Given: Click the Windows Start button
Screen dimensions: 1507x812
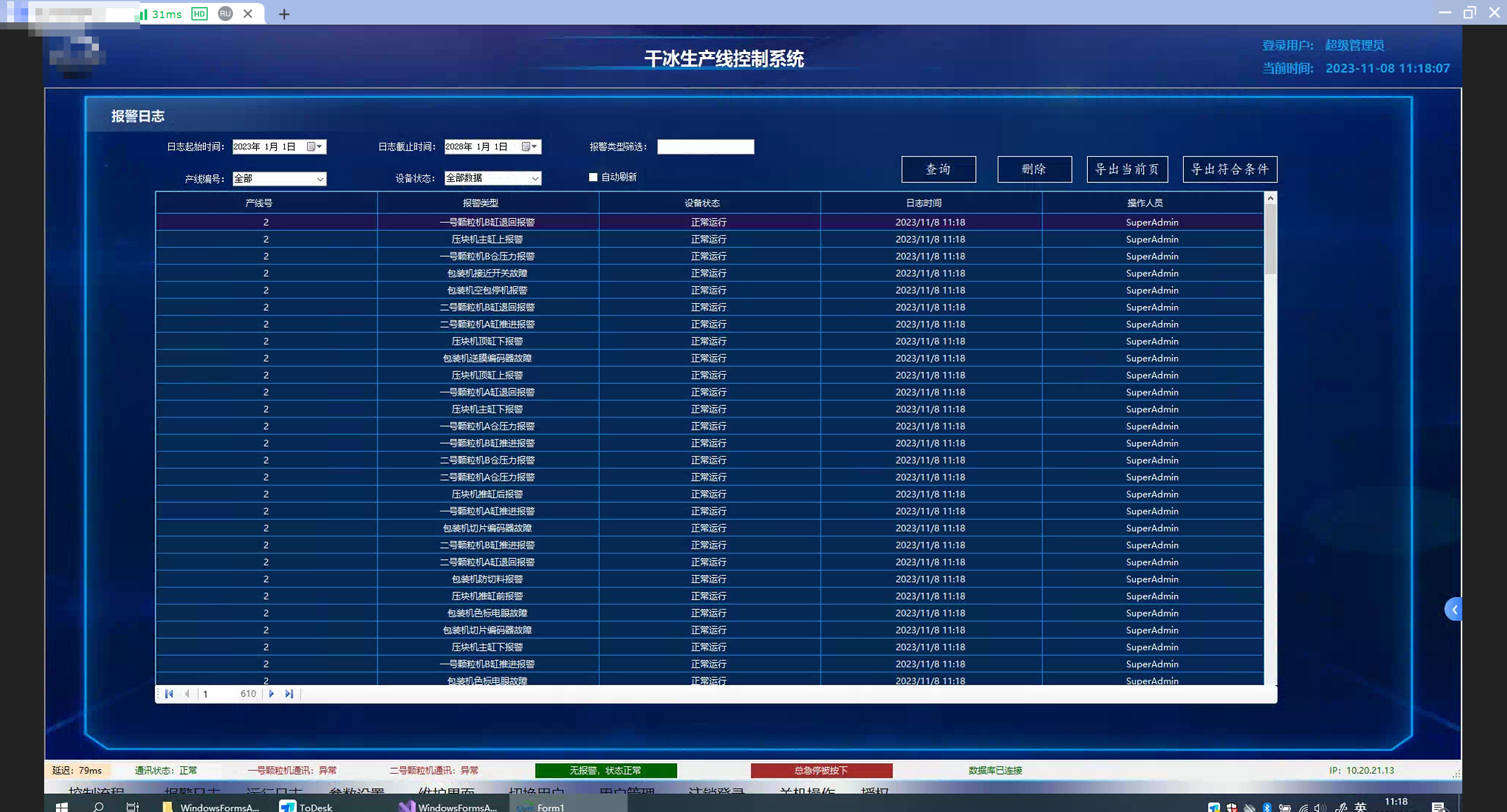Looking at the screenshot, I should tap(62, 807).
